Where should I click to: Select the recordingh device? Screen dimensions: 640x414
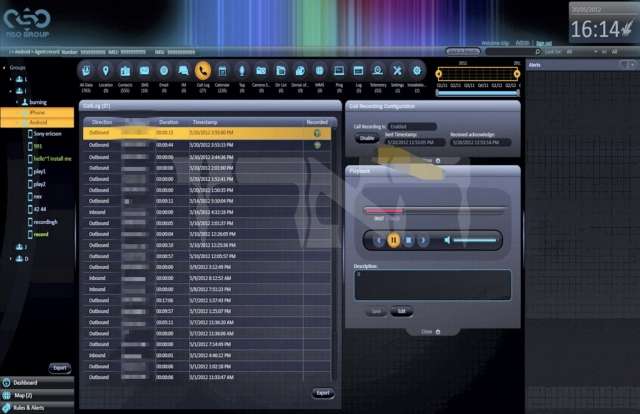coord(43,222)
